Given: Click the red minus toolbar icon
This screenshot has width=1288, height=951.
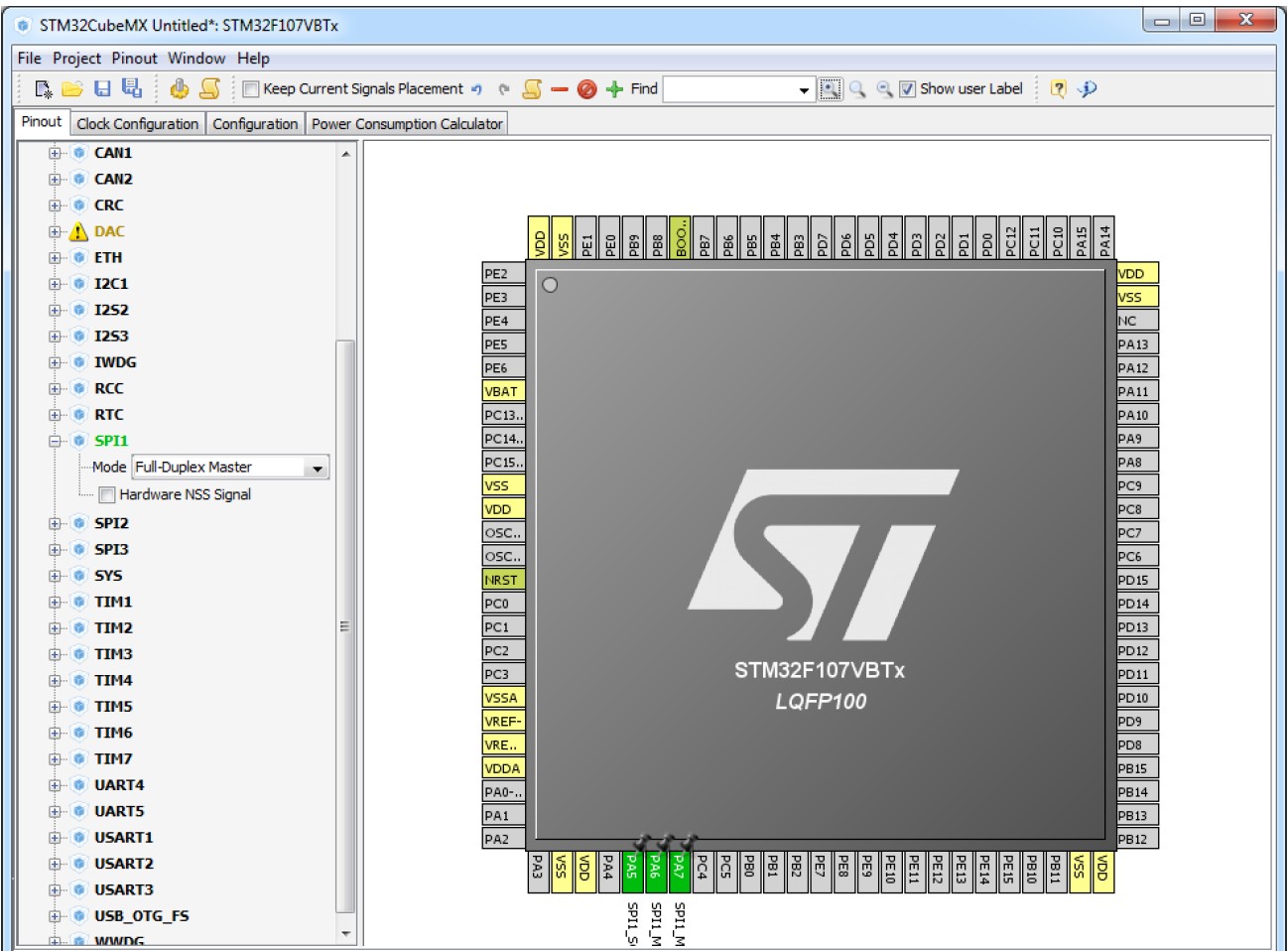Looking at the screenshot, I should [560, 89].
